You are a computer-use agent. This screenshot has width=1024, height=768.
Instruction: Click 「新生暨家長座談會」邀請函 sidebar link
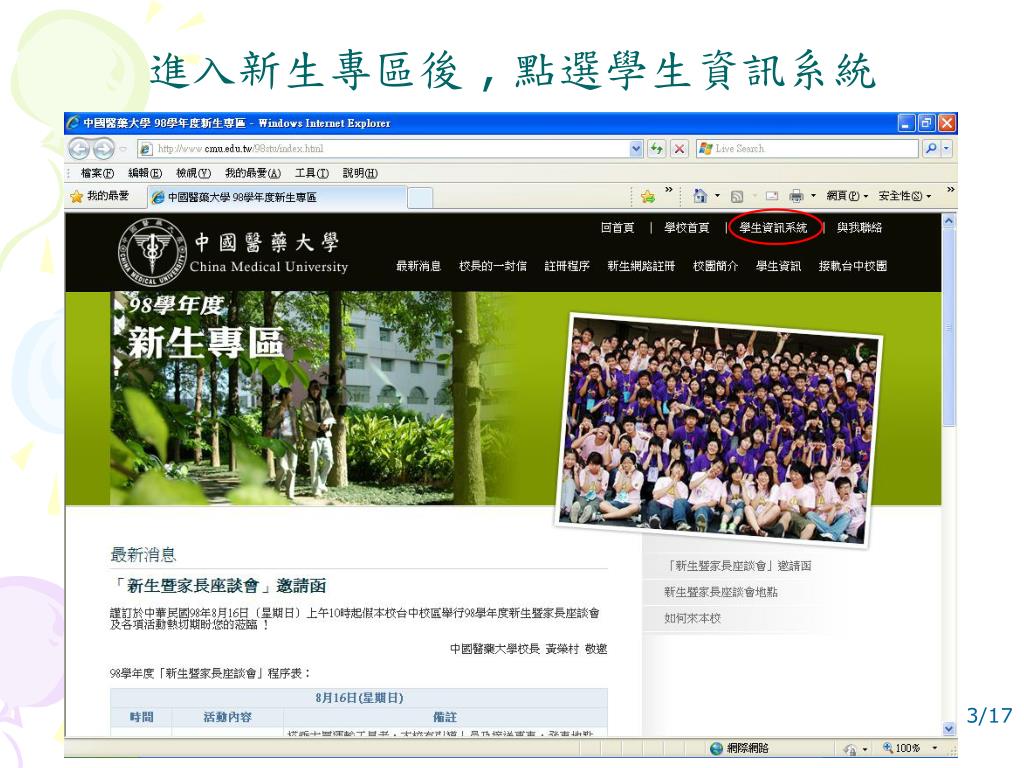(x=738, y=566)
